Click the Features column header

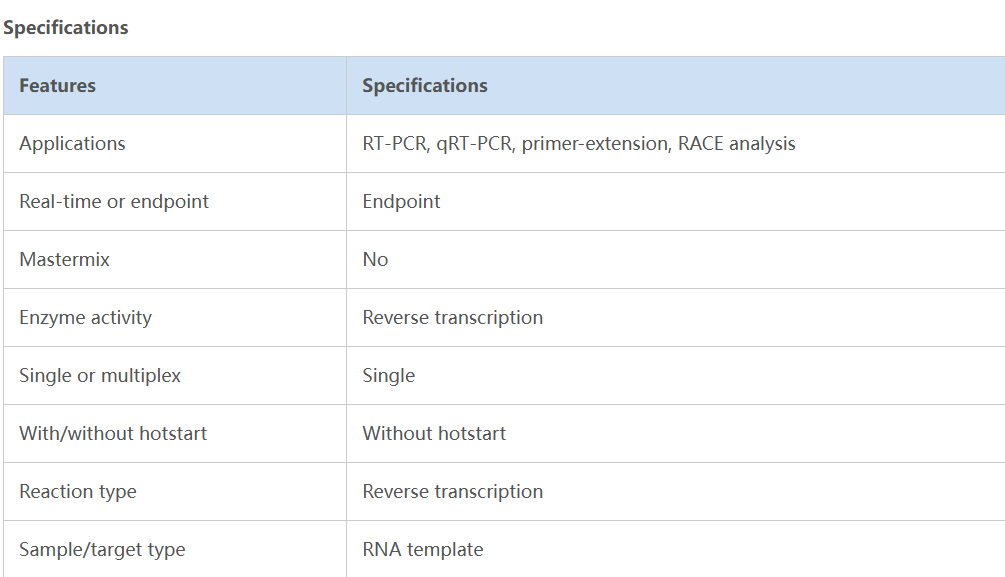point(58,86)
